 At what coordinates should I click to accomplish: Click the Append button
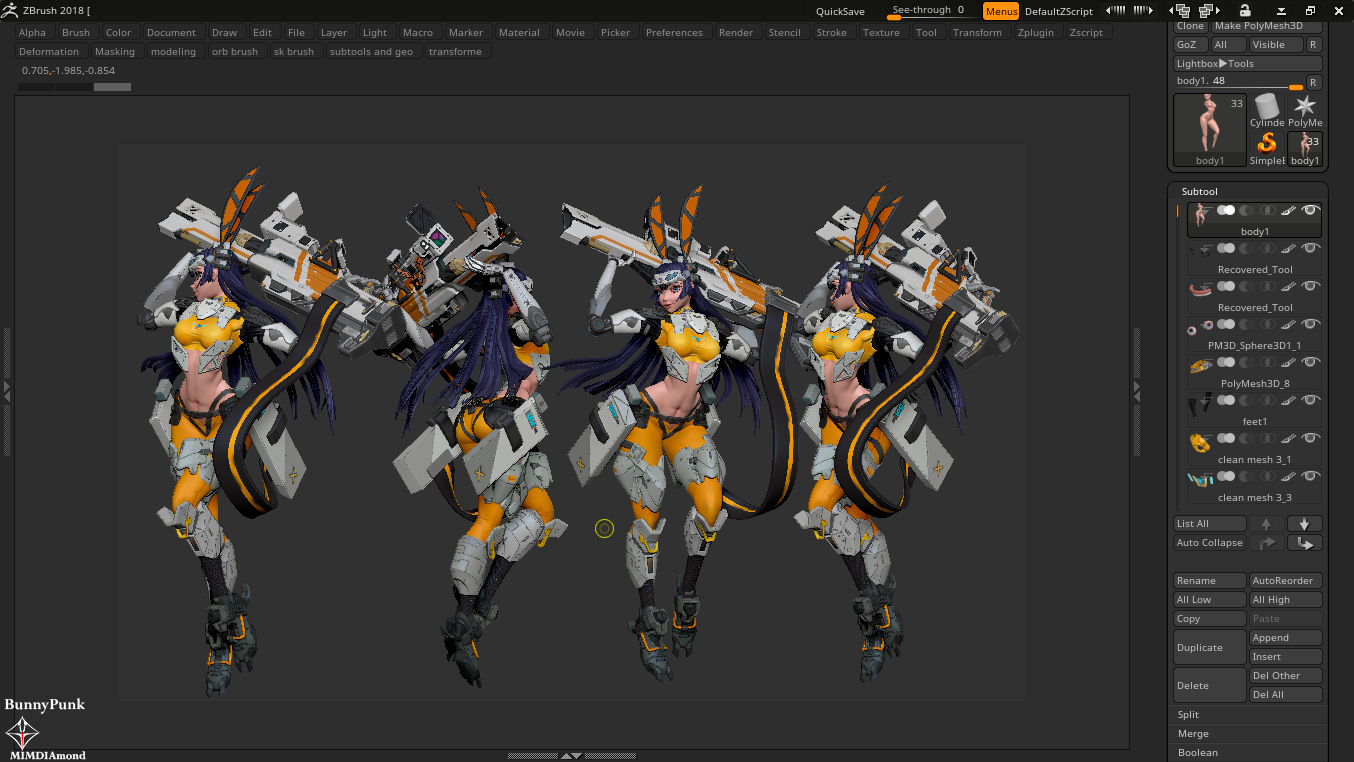[x=1286, y=638]
